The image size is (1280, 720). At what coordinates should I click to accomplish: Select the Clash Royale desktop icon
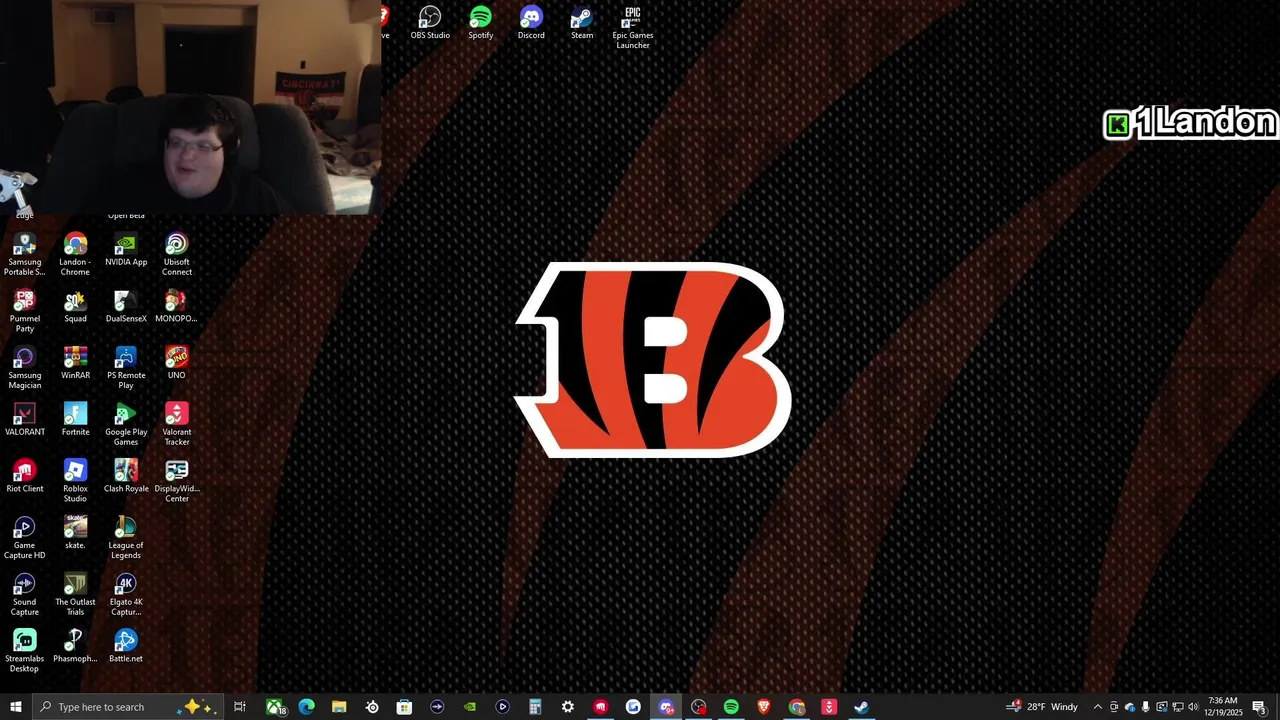coord(126,477)
